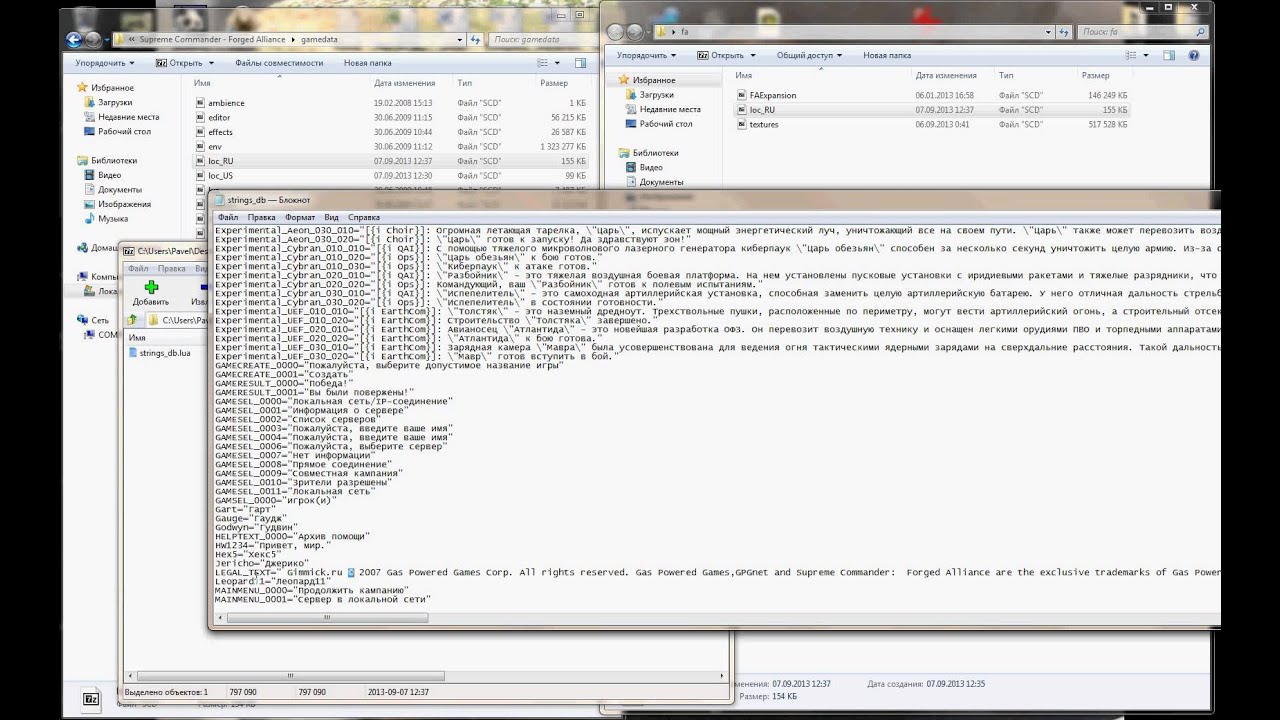Open Файл menu in the 7-Zip window
Image resolution: width=1280 pixels, height=720 pixels.
[x=138, y=268]
